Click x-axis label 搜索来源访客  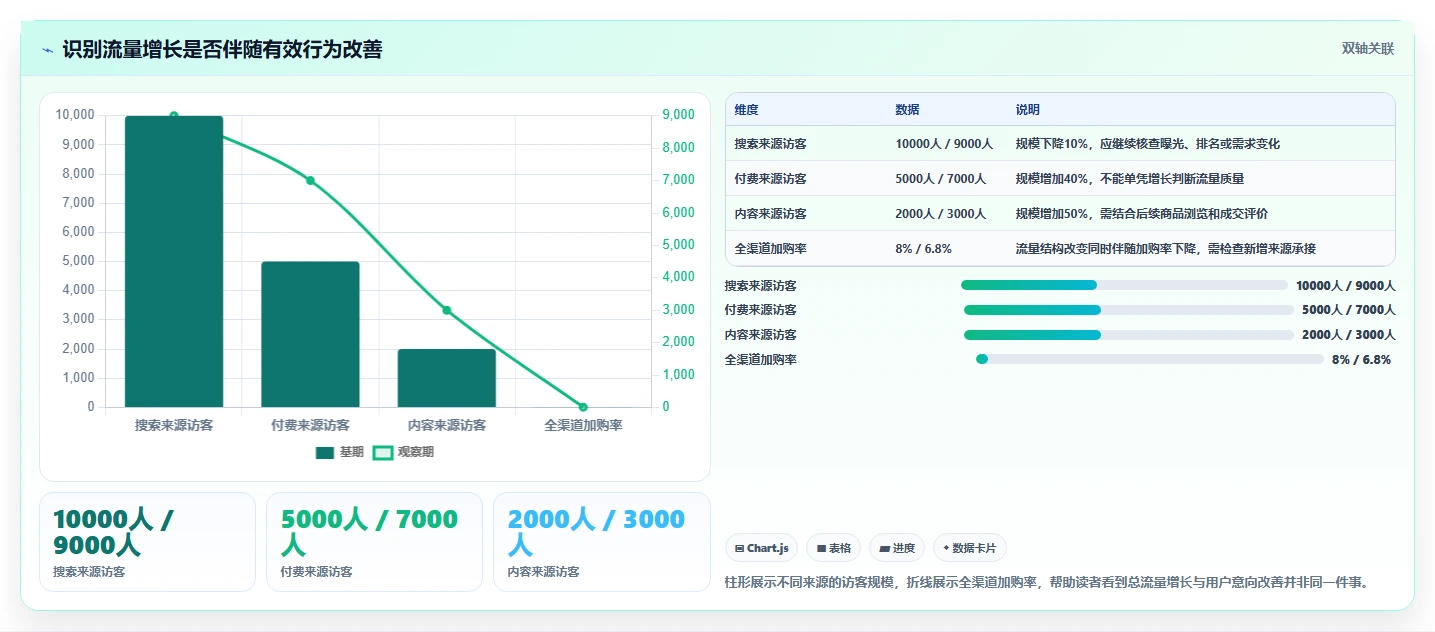click(x=174, y=425)
